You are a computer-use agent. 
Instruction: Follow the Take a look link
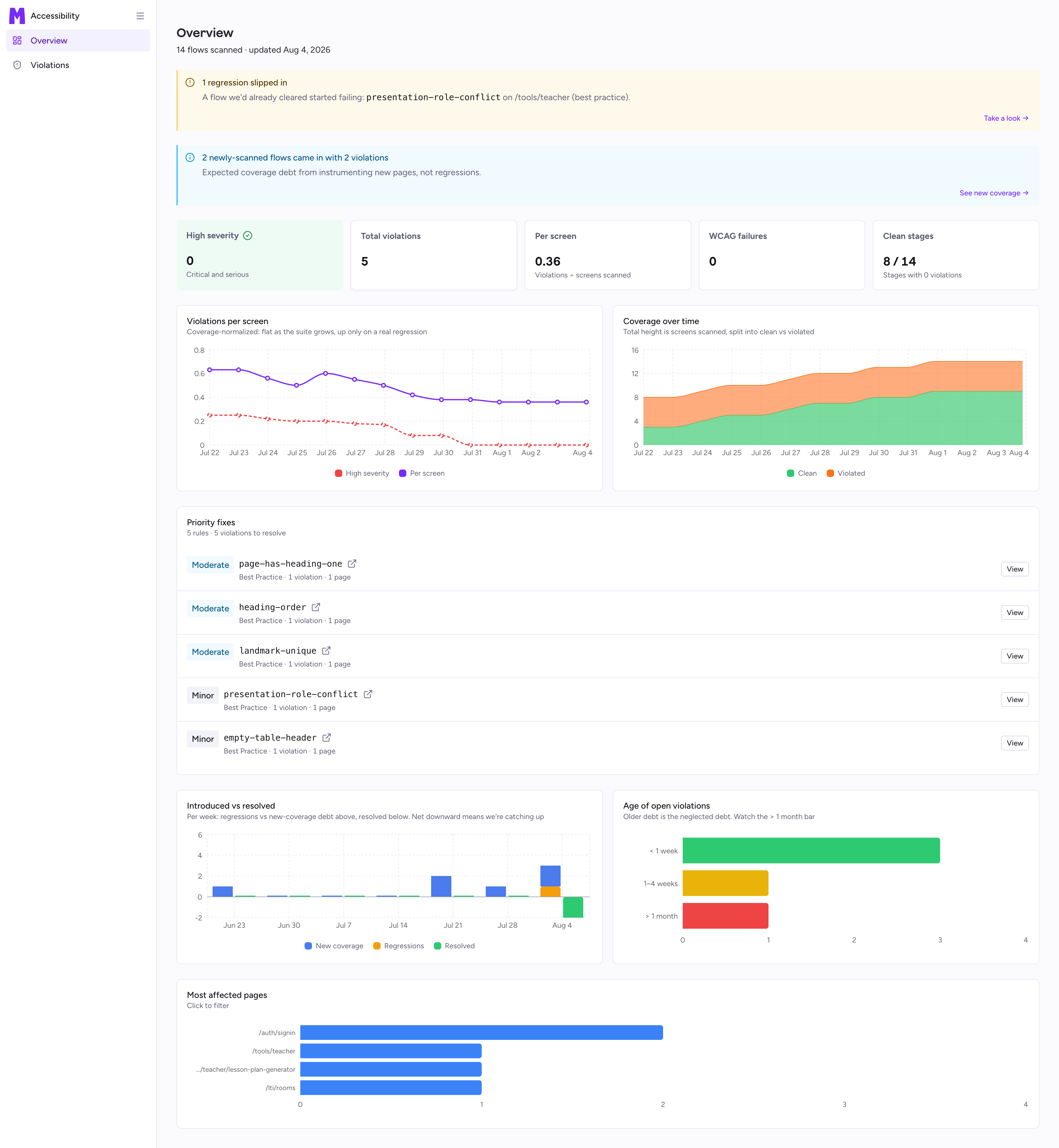pos(1006,119)
